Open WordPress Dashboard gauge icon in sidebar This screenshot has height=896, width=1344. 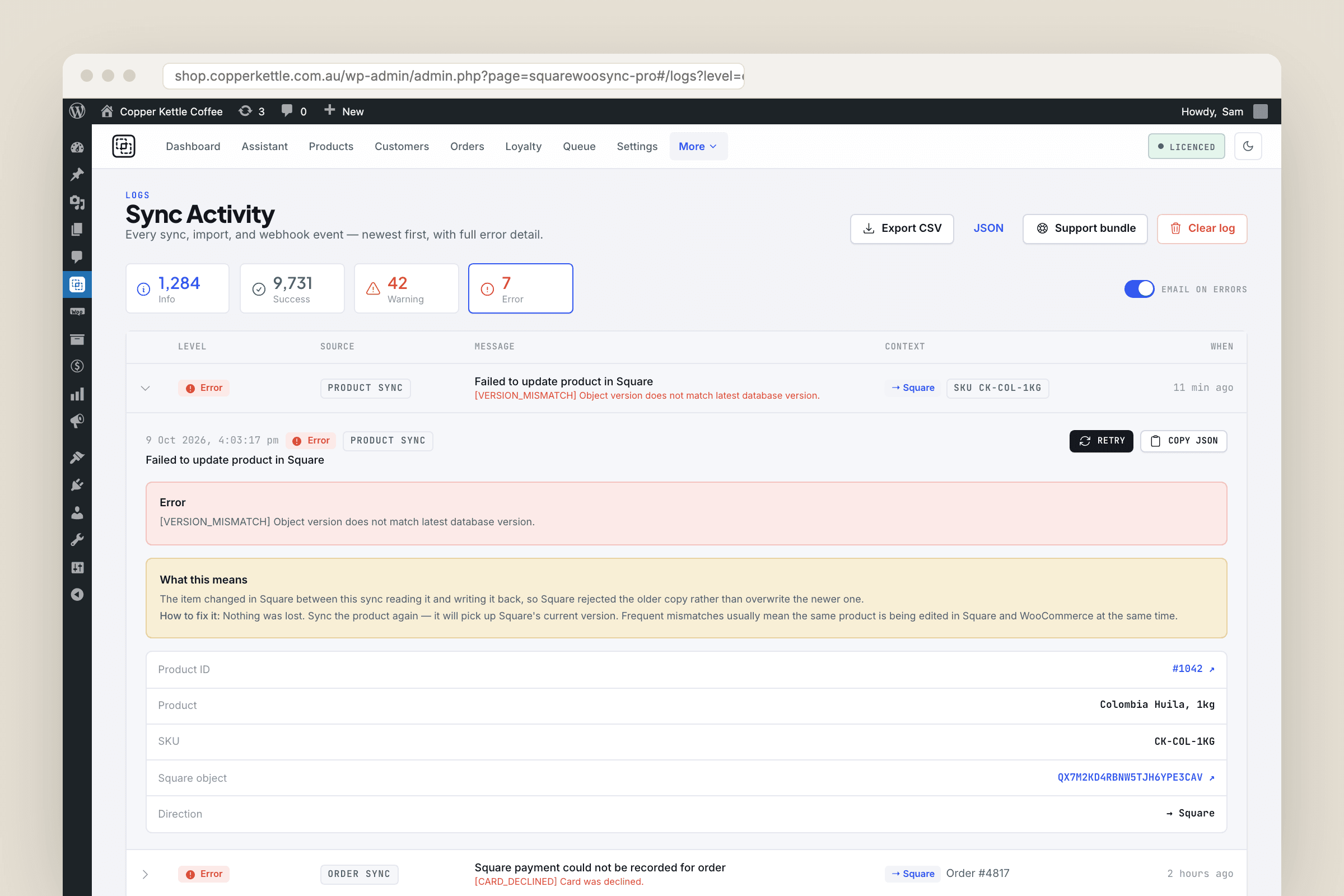tap(77, 147)
